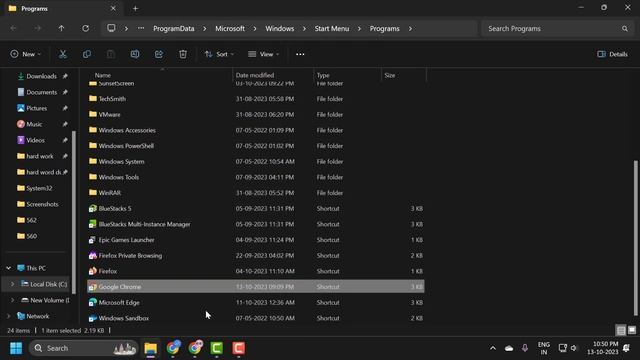
Task: Click the OneDrive cloud tray icon
Action: coord(509,348)
